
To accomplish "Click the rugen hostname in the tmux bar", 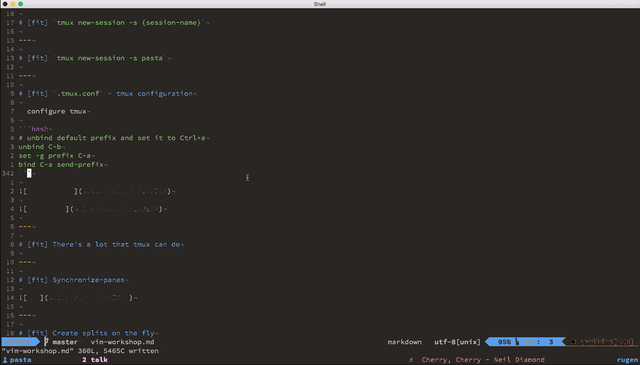I will point(627,360).
